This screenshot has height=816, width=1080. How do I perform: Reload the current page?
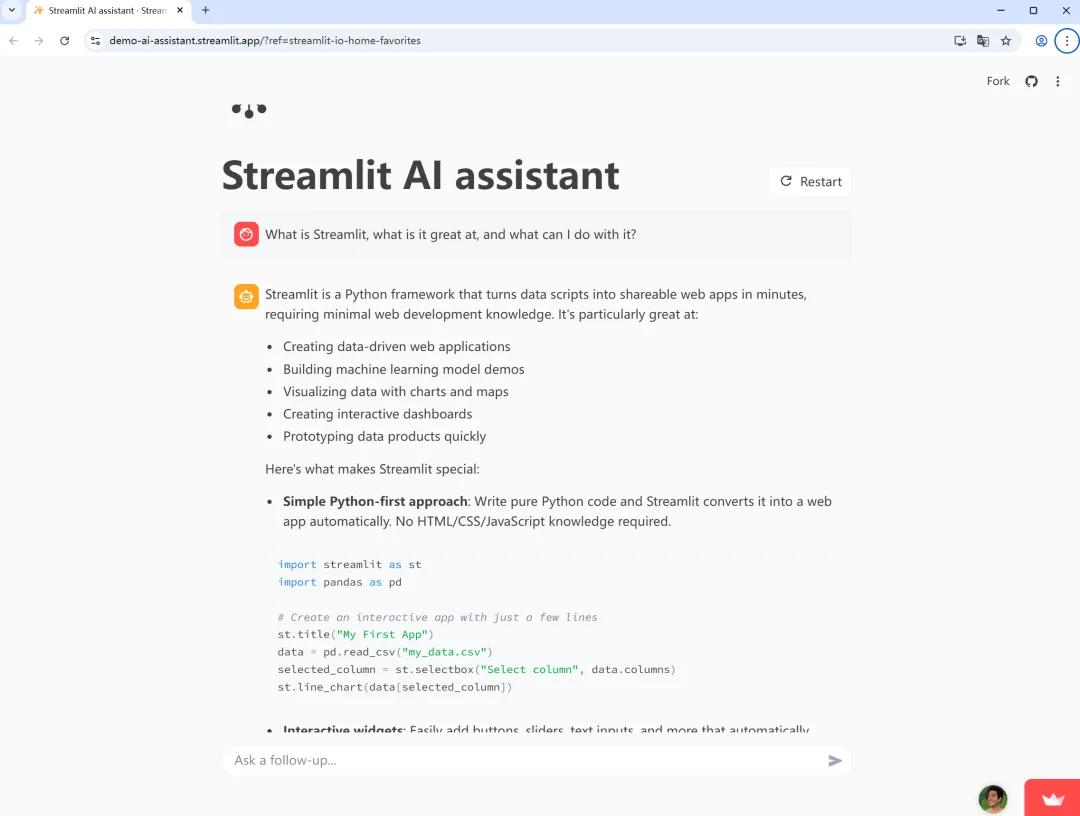65,41
